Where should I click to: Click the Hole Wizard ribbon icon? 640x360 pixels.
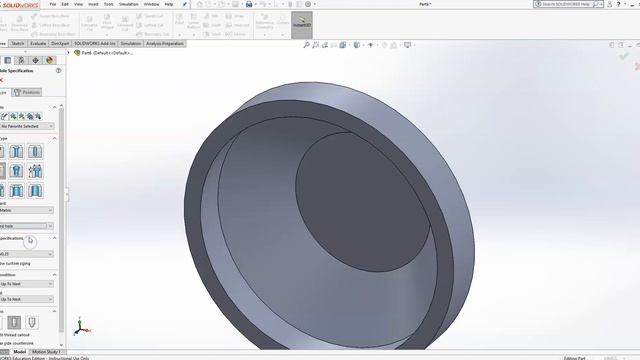pyautogui.click(x=107, y=22)
